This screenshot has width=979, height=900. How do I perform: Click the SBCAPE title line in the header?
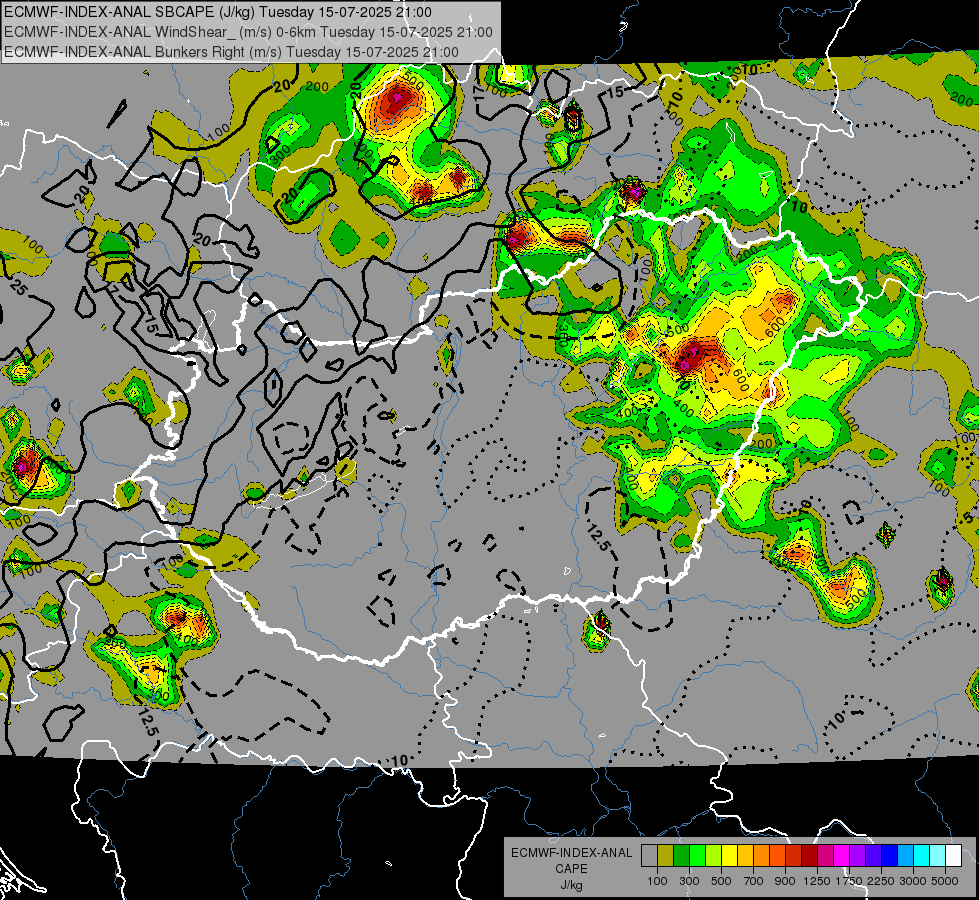[218, 12]
